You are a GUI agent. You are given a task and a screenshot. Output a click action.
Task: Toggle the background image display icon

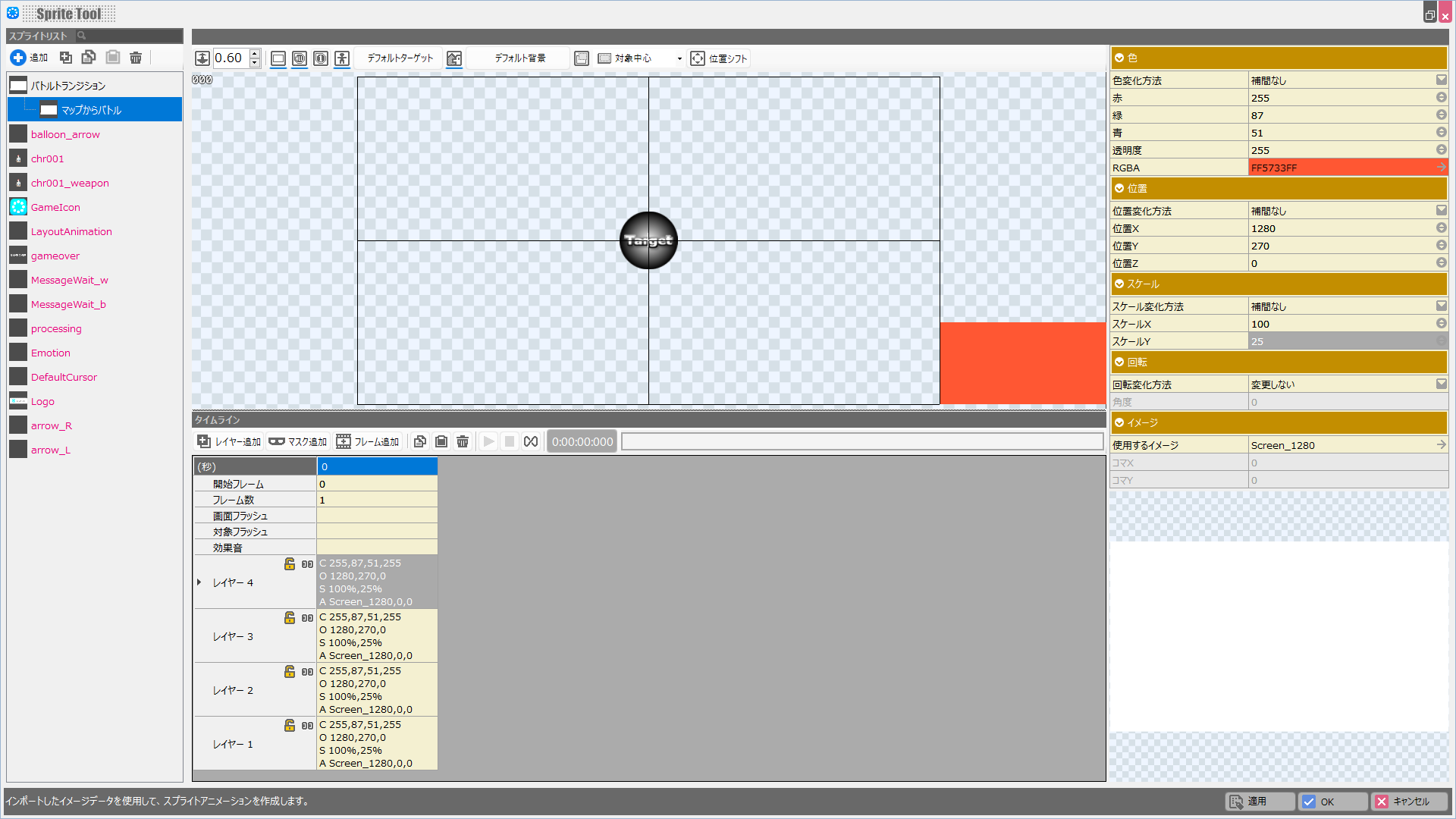[x=454, y=58]
